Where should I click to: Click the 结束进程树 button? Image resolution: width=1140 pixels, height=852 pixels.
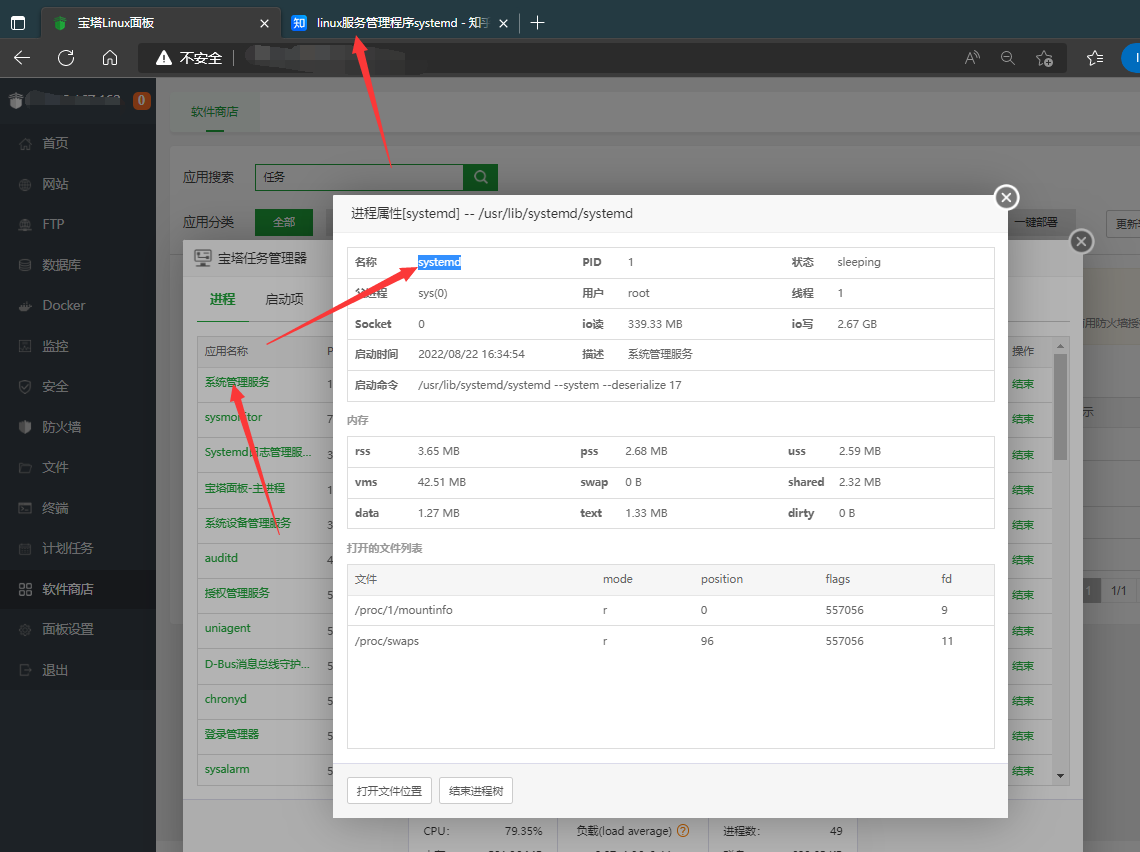pyautogui.click(x=476, y=791)
